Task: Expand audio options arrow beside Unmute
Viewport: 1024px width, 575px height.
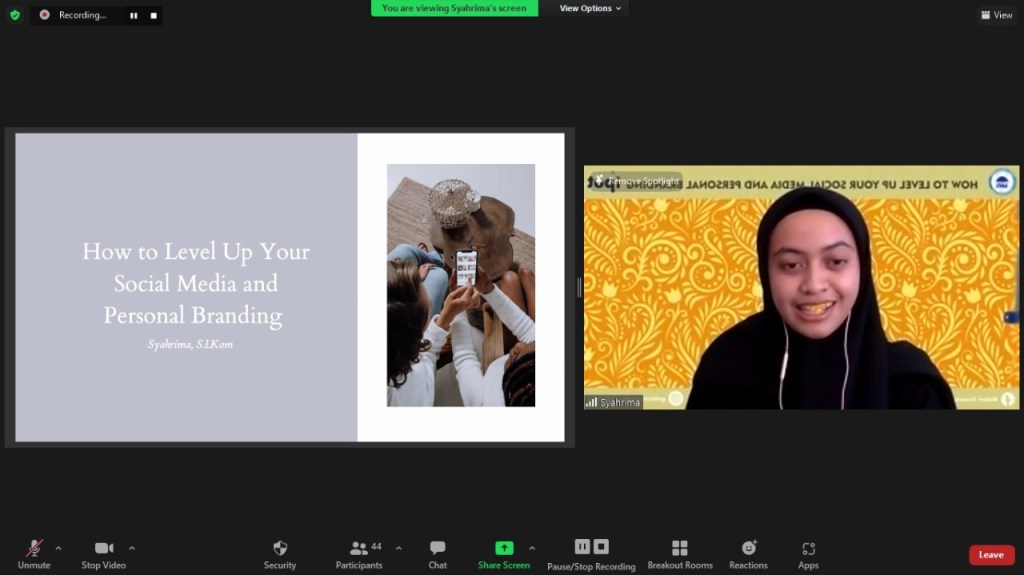Action: click(x=58, y=548)
